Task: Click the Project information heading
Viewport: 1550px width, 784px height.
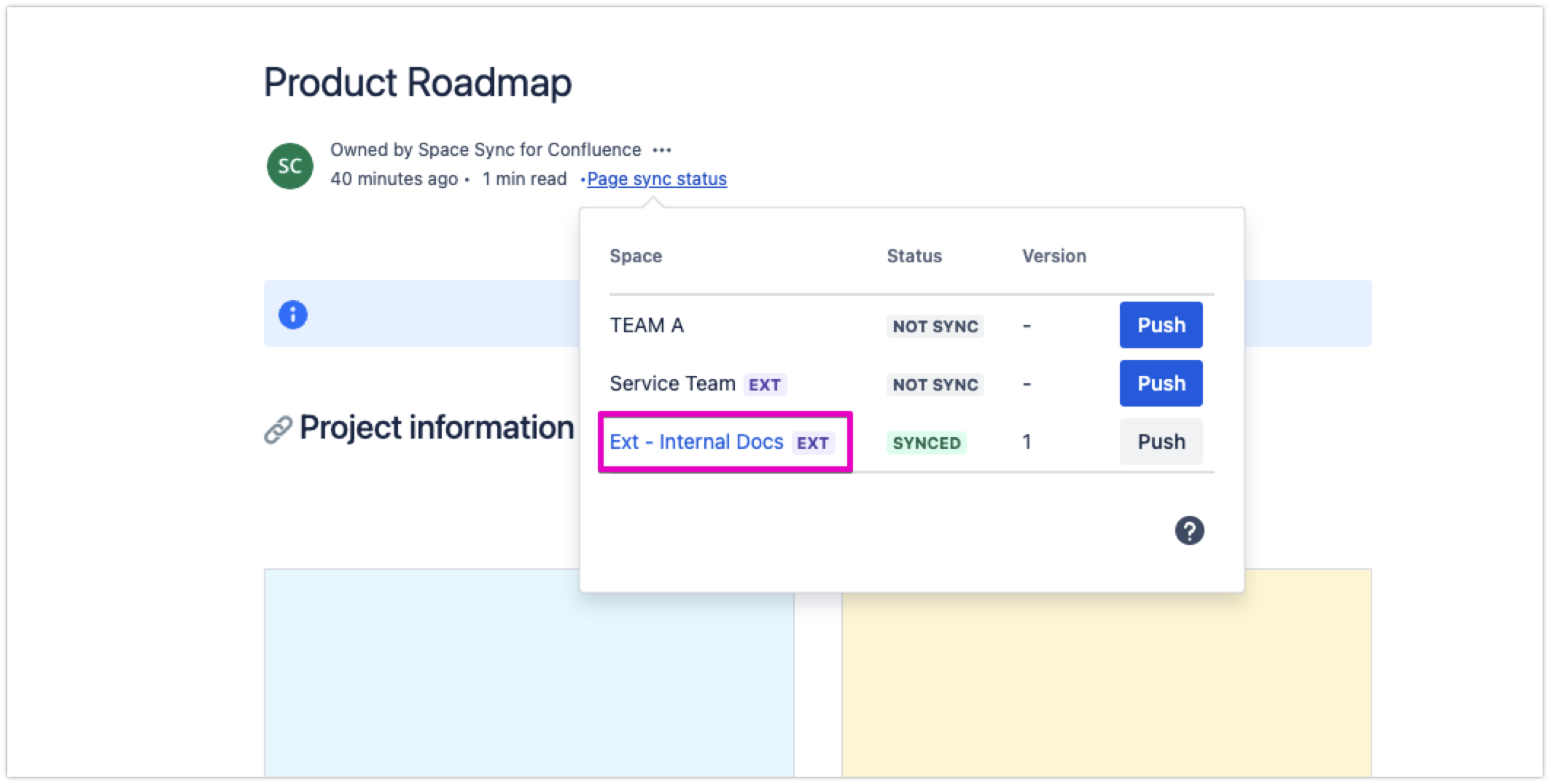Action: (x=436, y=428)
